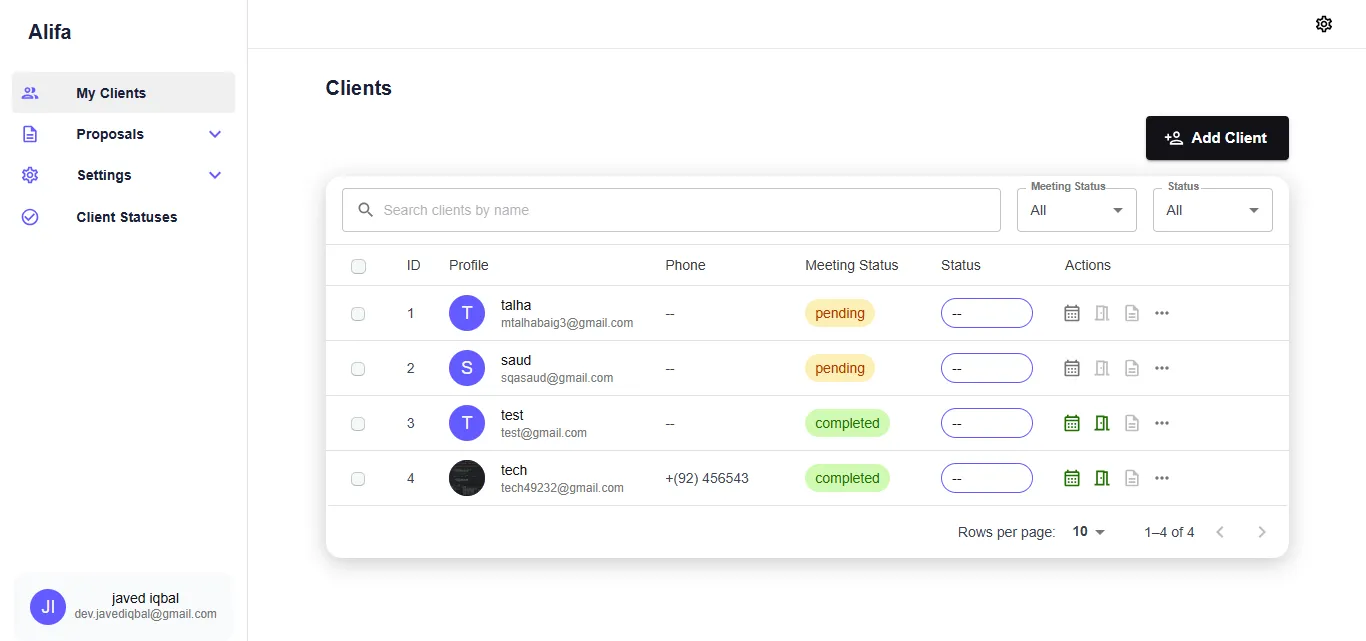Screen dimensions: 1366x641
Task: Open Settings menu item in sidebar
Action: (x=124, y=175)
